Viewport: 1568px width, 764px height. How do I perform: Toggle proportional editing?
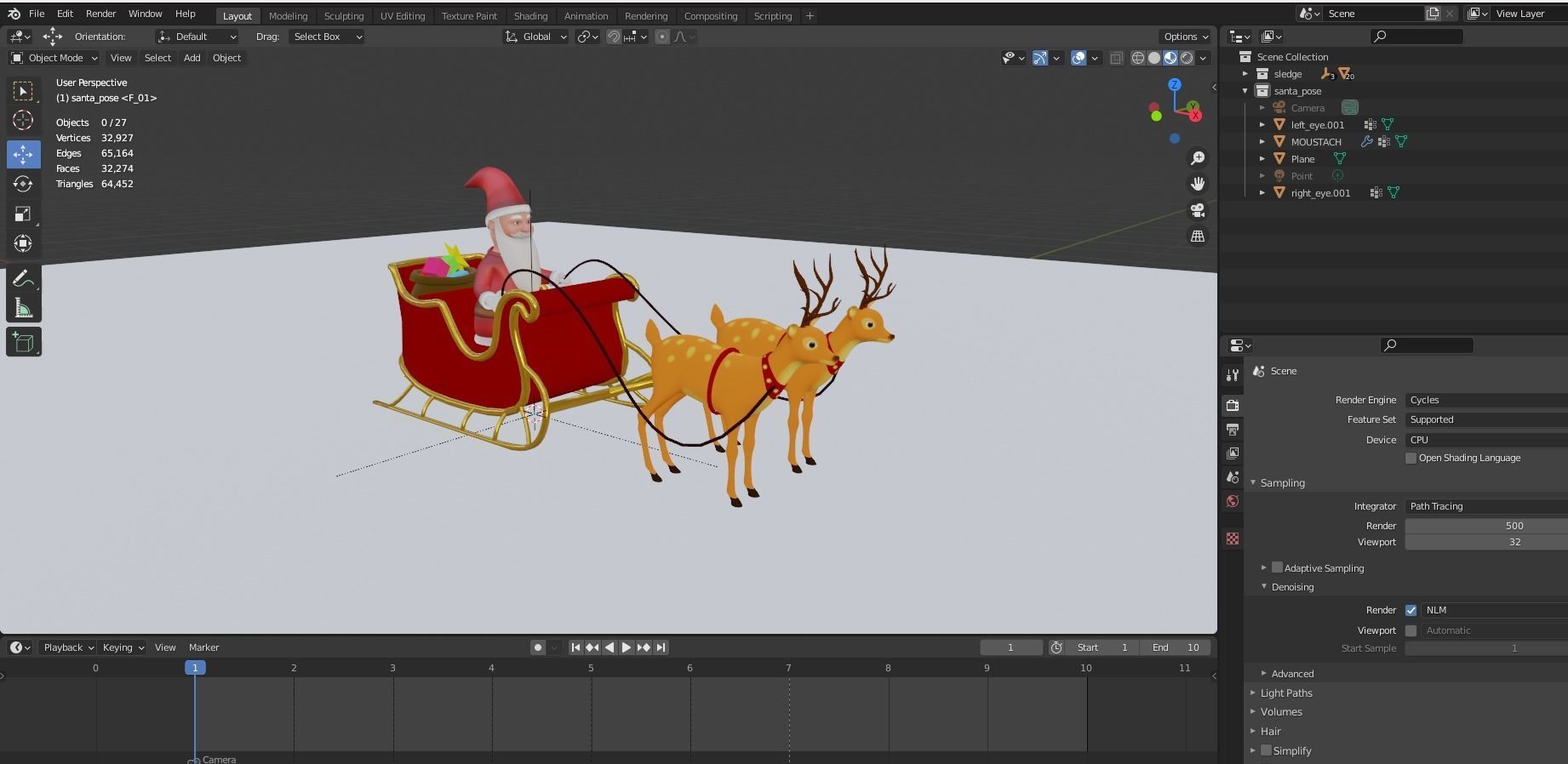coord(662,37)
